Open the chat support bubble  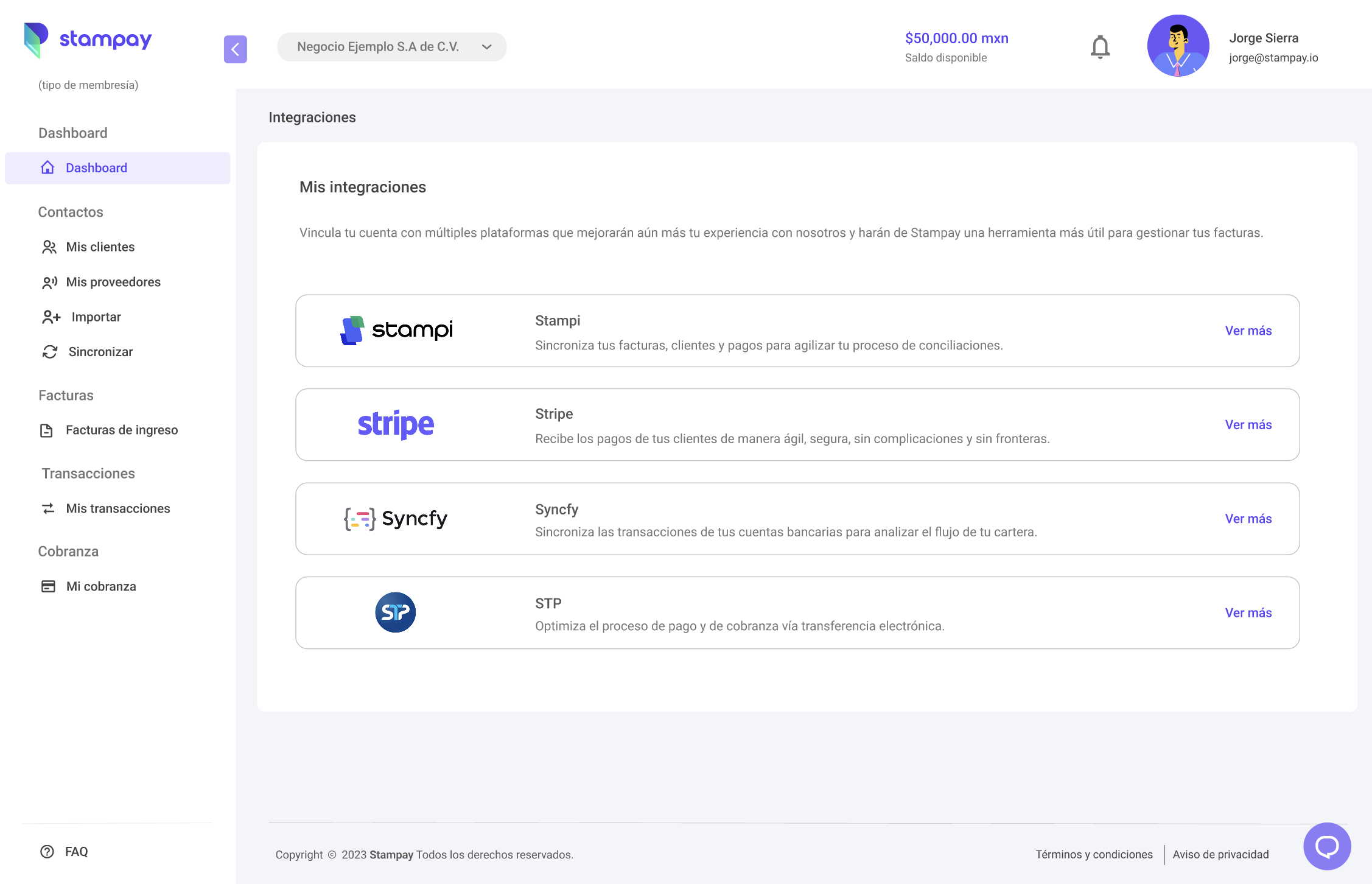(x=1326, y=846)
